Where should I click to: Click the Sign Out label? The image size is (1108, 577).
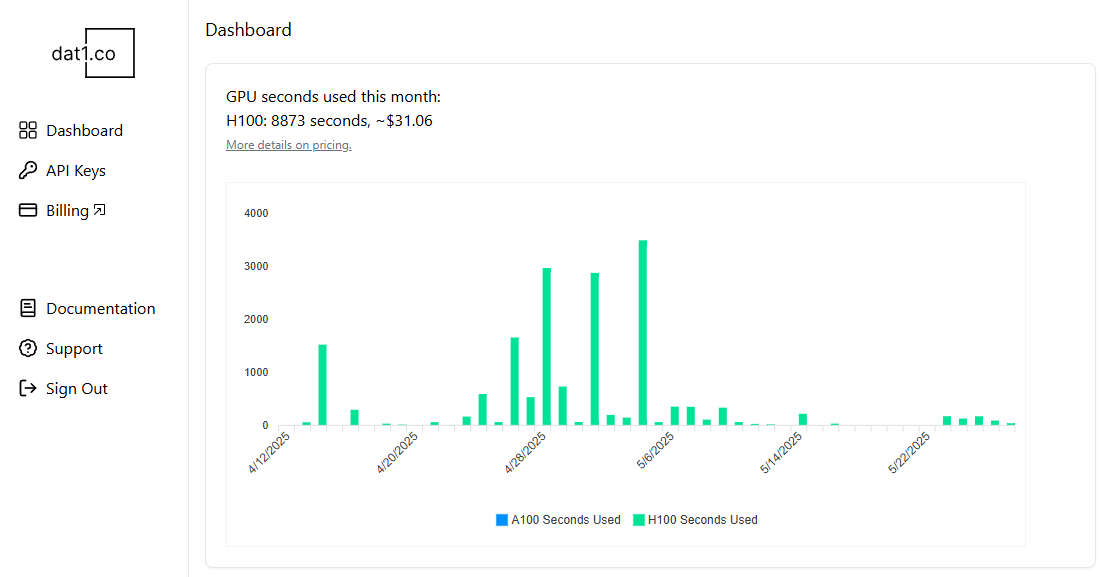(76, 389)
